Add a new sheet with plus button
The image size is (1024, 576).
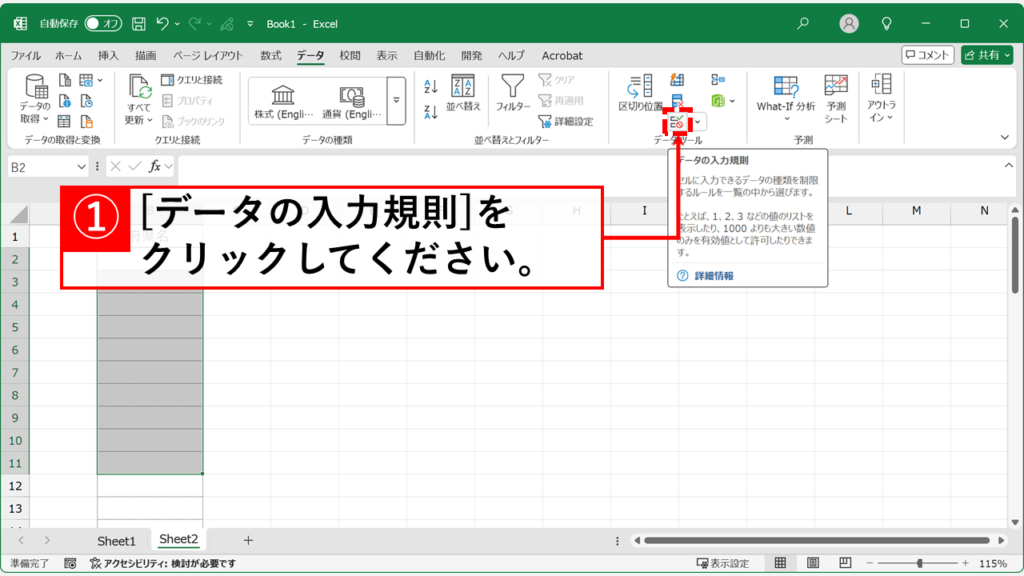pos(248,540)
